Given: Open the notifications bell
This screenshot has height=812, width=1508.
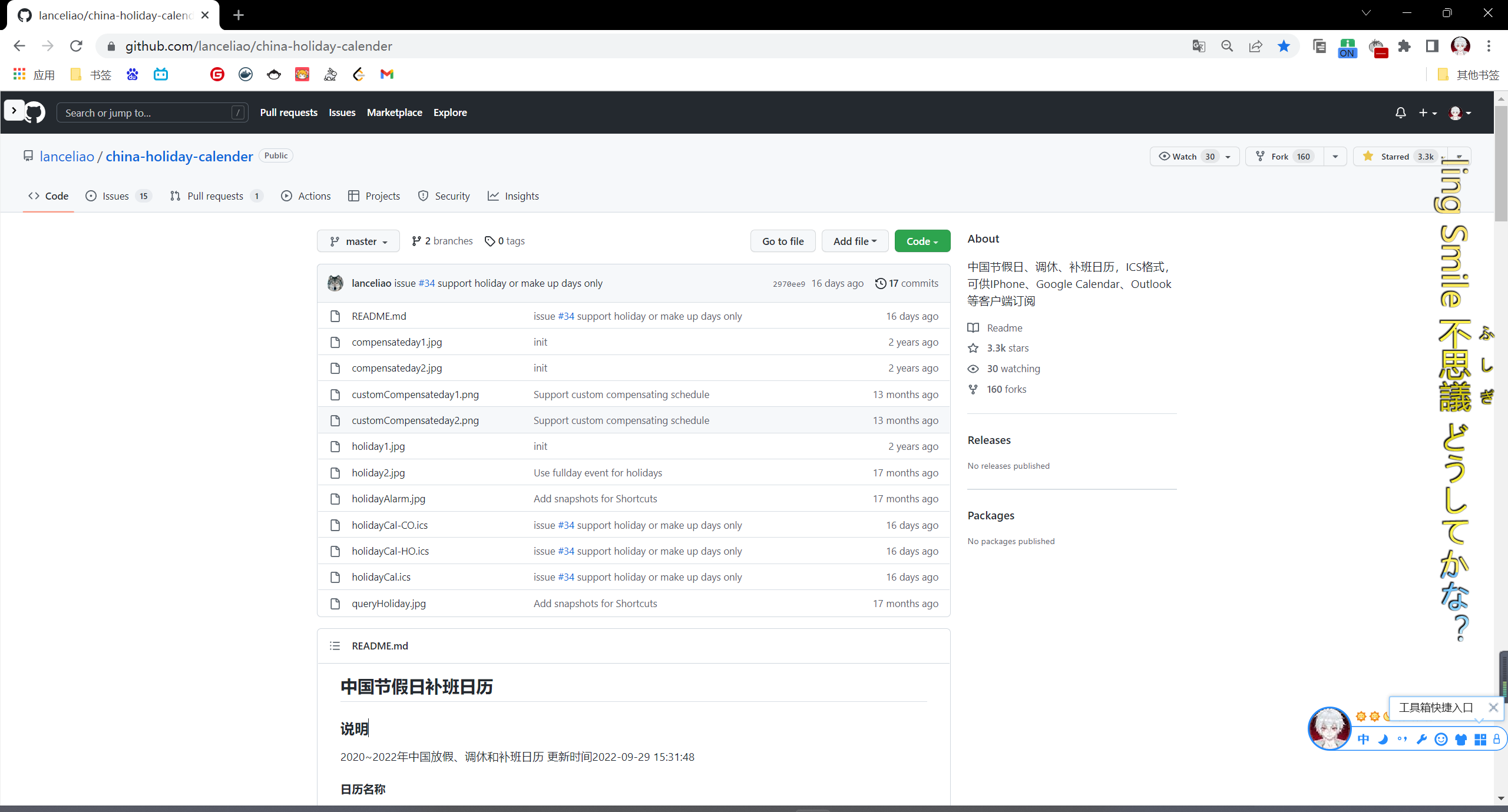Looking at the screenshot, I should pyautogui.click(x=1400, y=112).
